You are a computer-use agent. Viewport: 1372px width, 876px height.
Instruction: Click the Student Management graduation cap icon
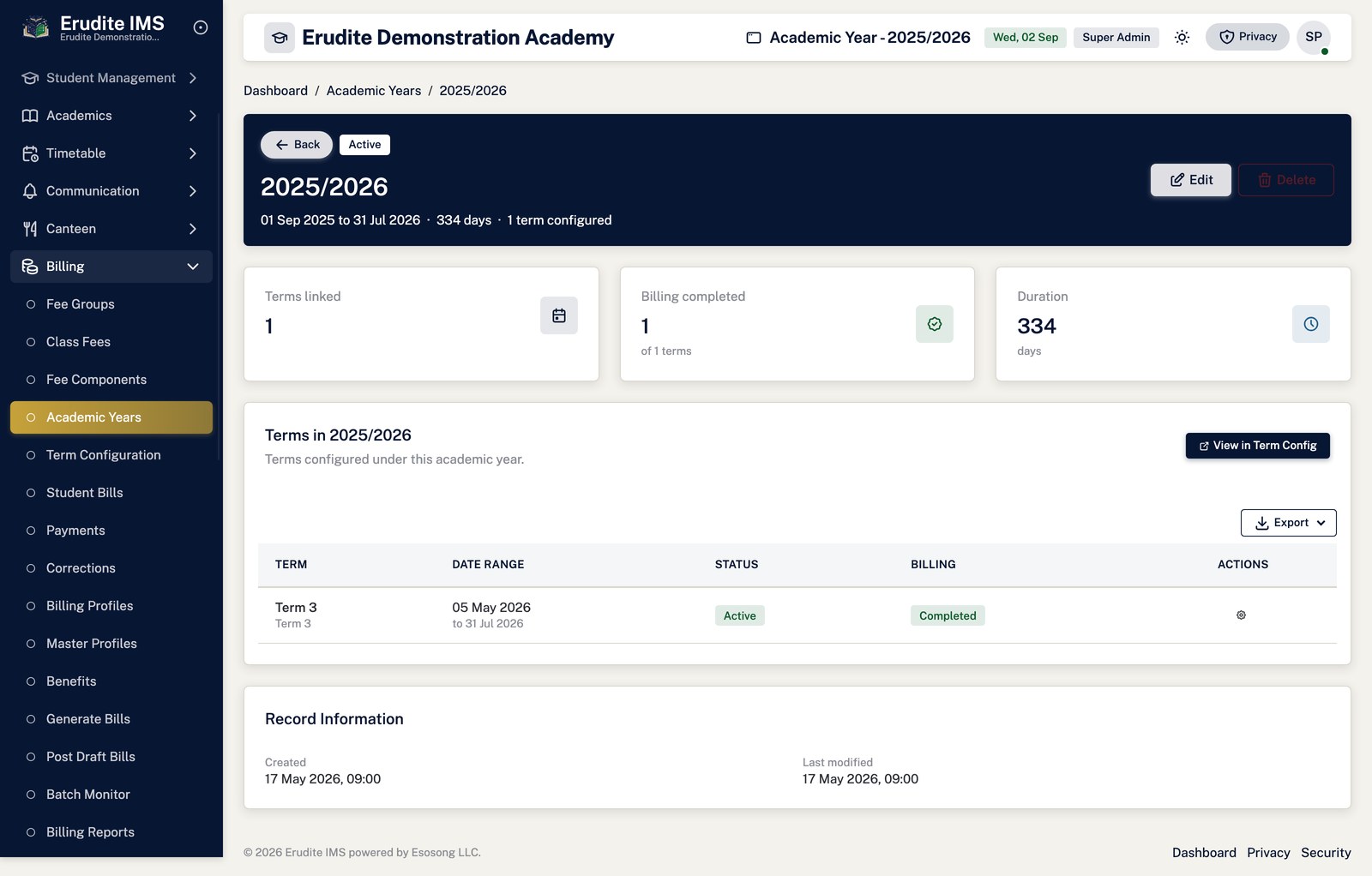pos(30,78)
